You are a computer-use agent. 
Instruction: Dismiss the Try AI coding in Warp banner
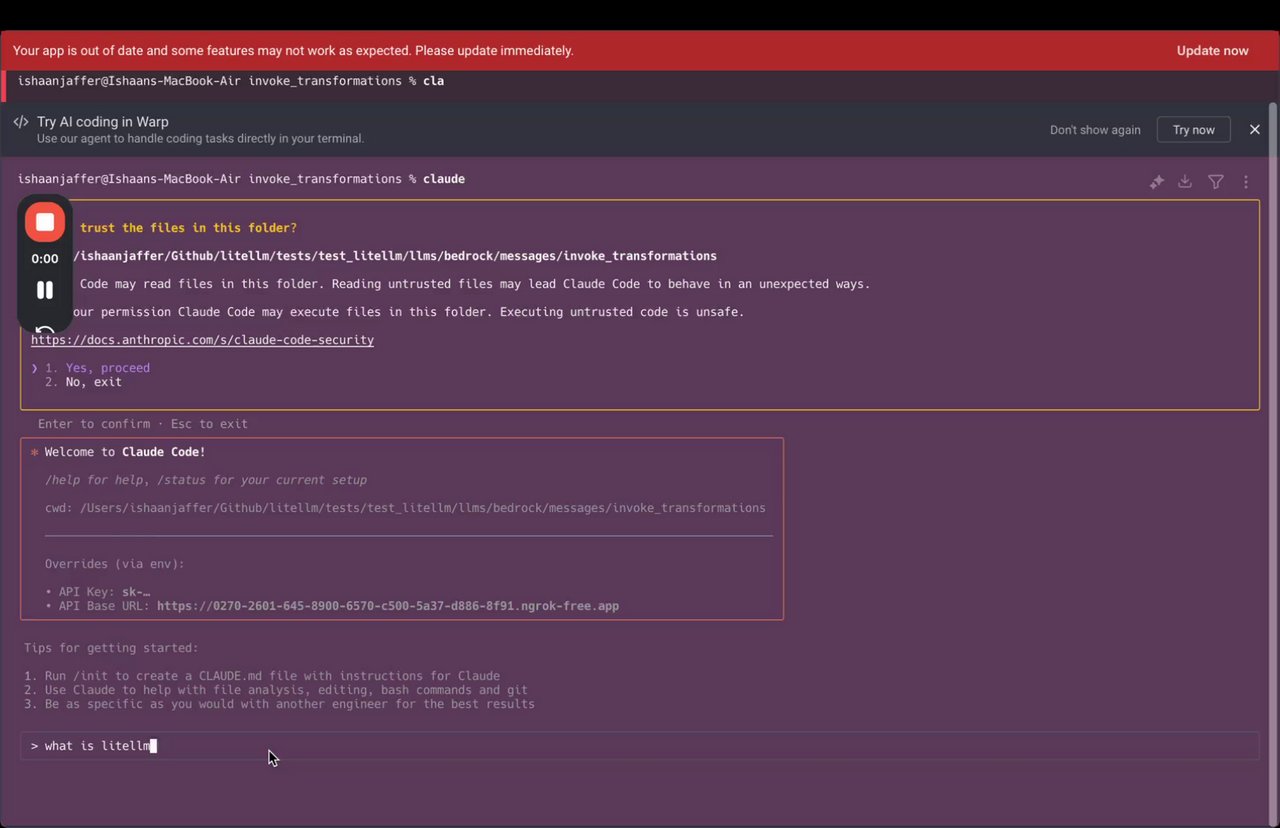[x=1255, y=130]
